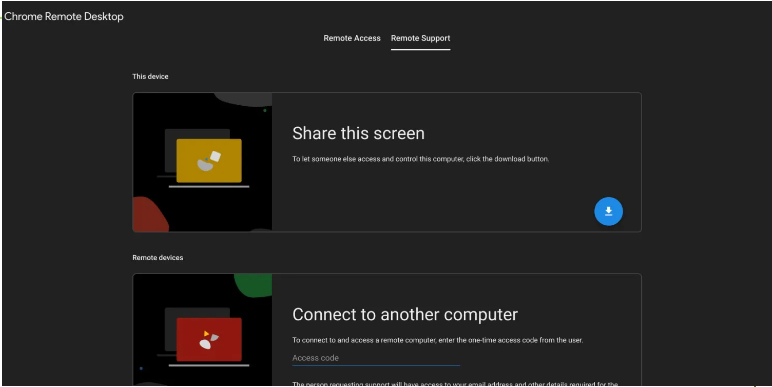Click the Chrome Remote Desktop title

64,16
